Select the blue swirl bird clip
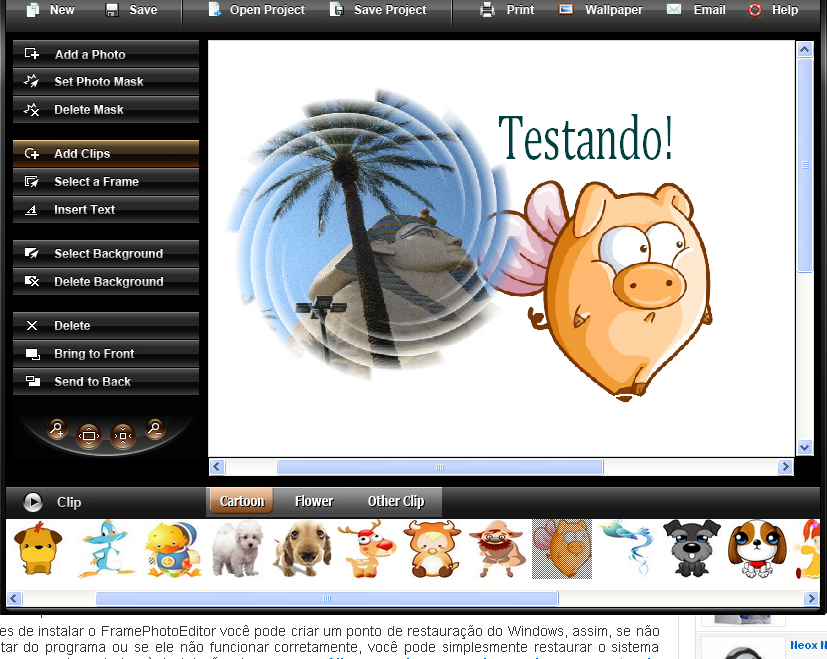827x659 pixels. coord(628,549)
